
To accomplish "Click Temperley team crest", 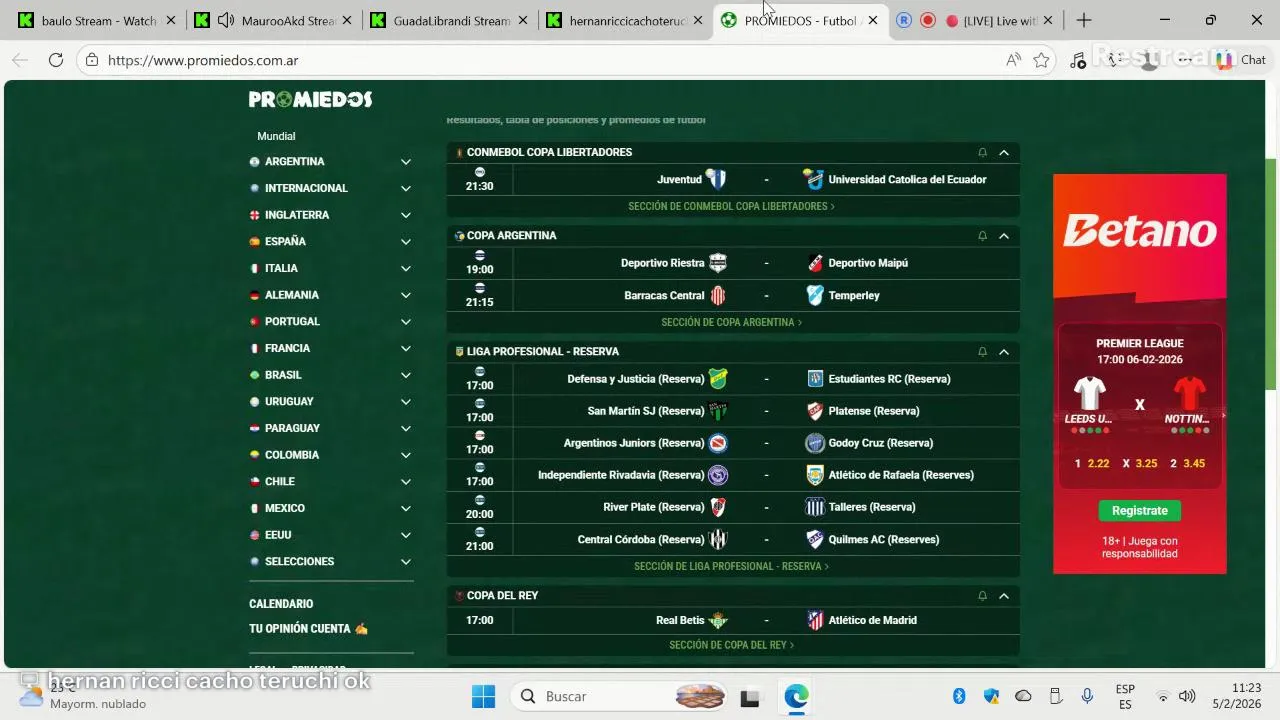I will 815,295.
